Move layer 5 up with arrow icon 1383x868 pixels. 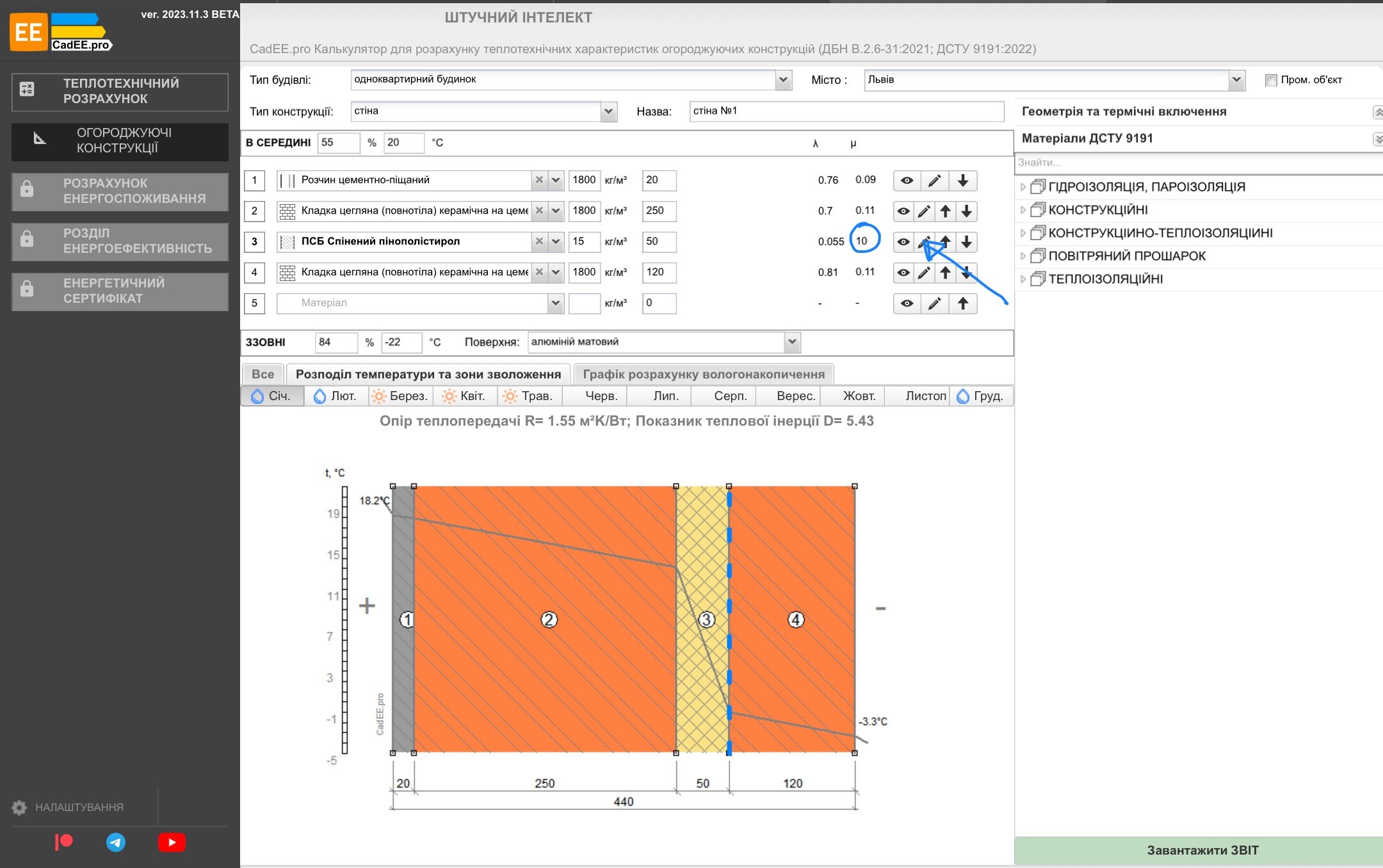pos(962,303)
